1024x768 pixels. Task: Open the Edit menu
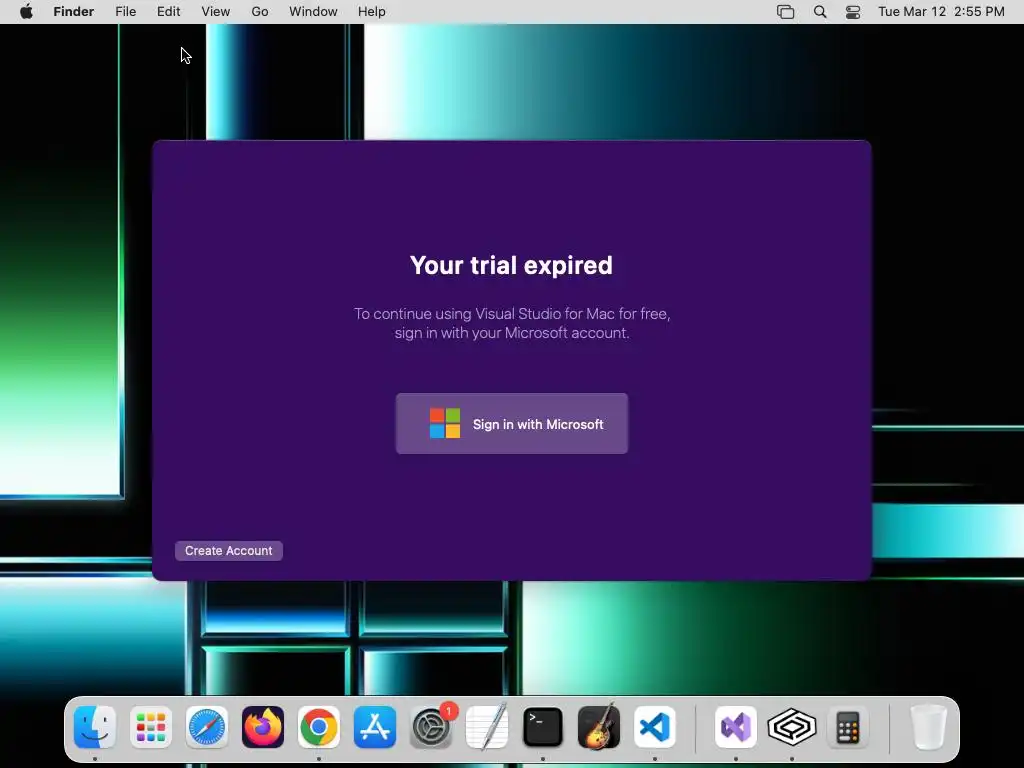168,12
